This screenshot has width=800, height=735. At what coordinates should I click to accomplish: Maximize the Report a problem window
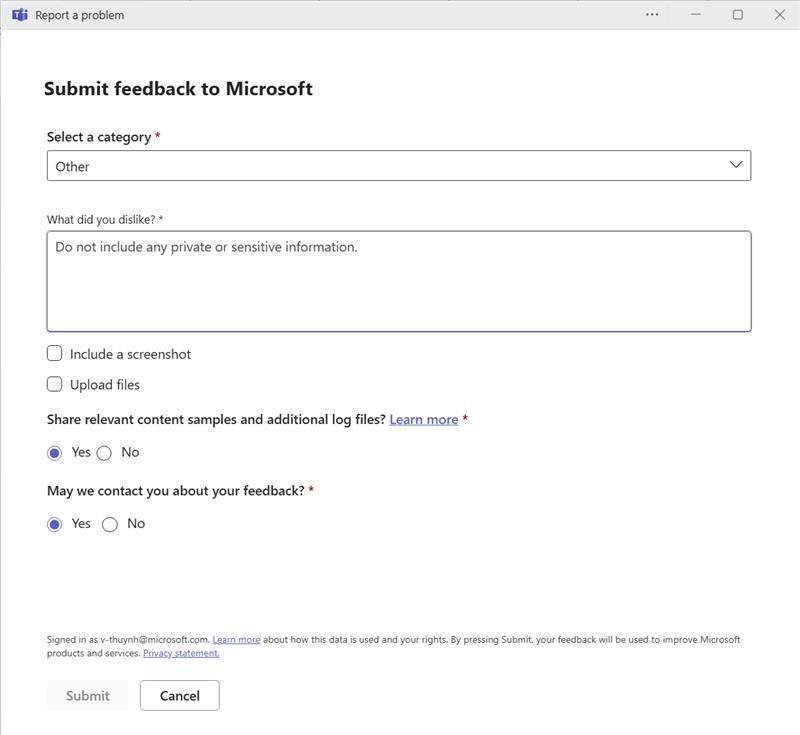coord(738,15)
